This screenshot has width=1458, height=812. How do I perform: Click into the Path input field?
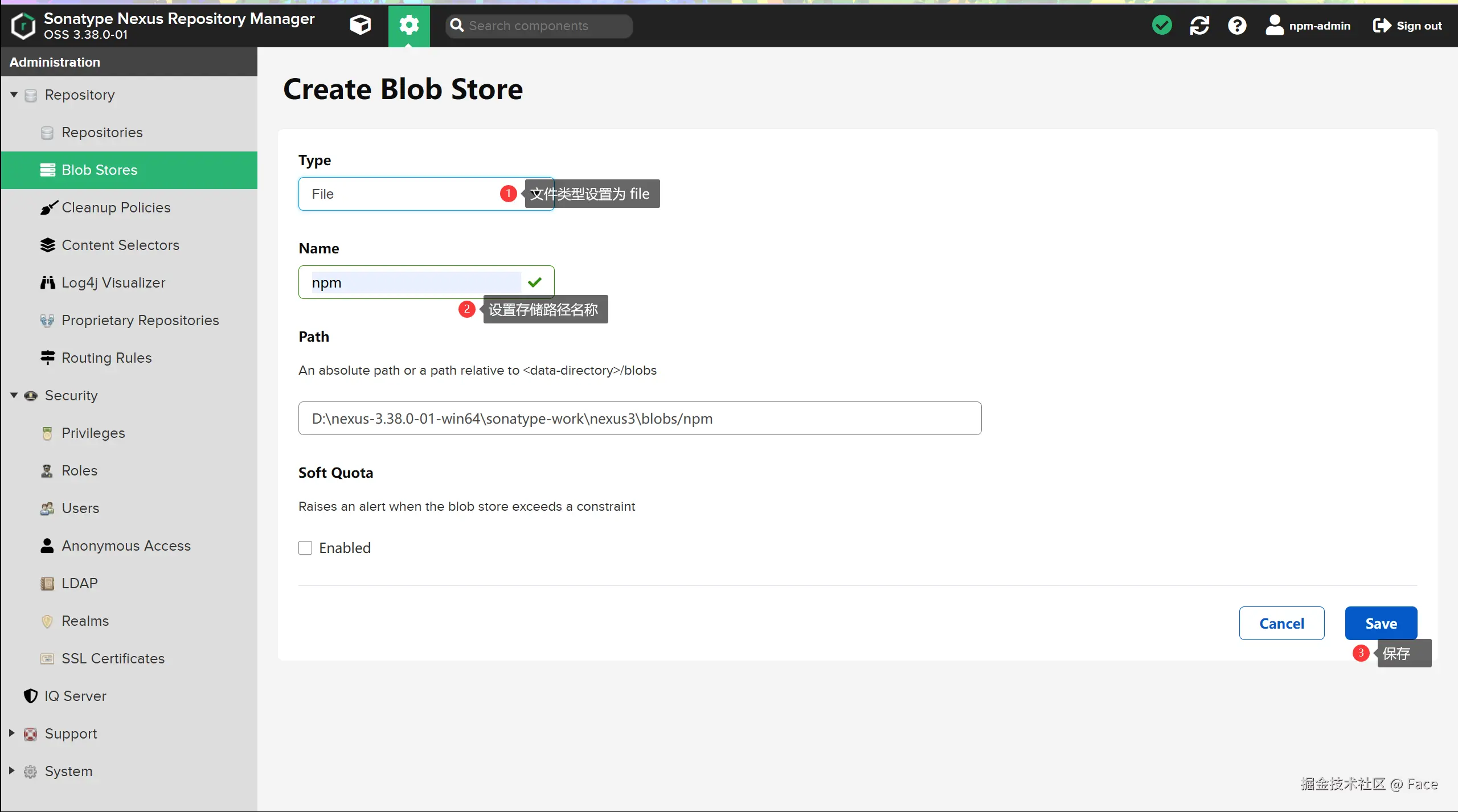click(x=639, y=419)
